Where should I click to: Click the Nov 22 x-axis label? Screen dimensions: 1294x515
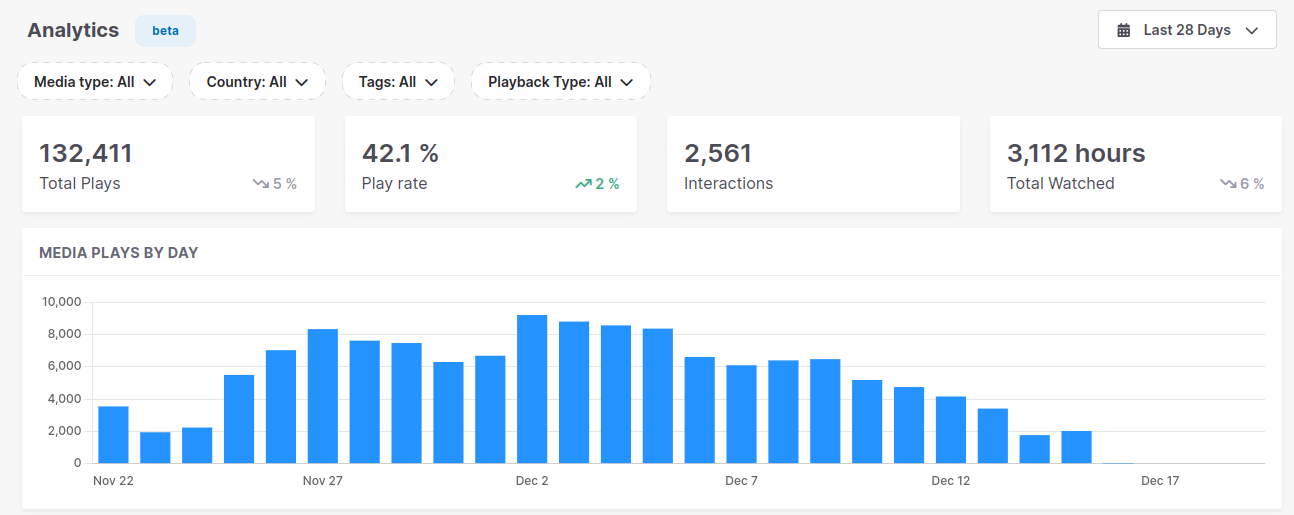pos(113,481)
